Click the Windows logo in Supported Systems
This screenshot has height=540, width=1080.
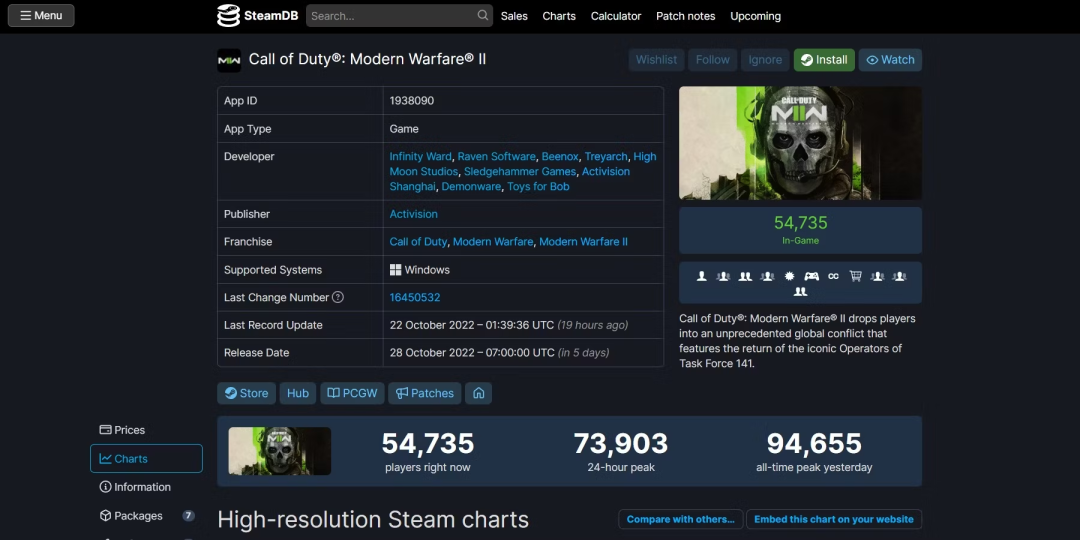[395, 270]
